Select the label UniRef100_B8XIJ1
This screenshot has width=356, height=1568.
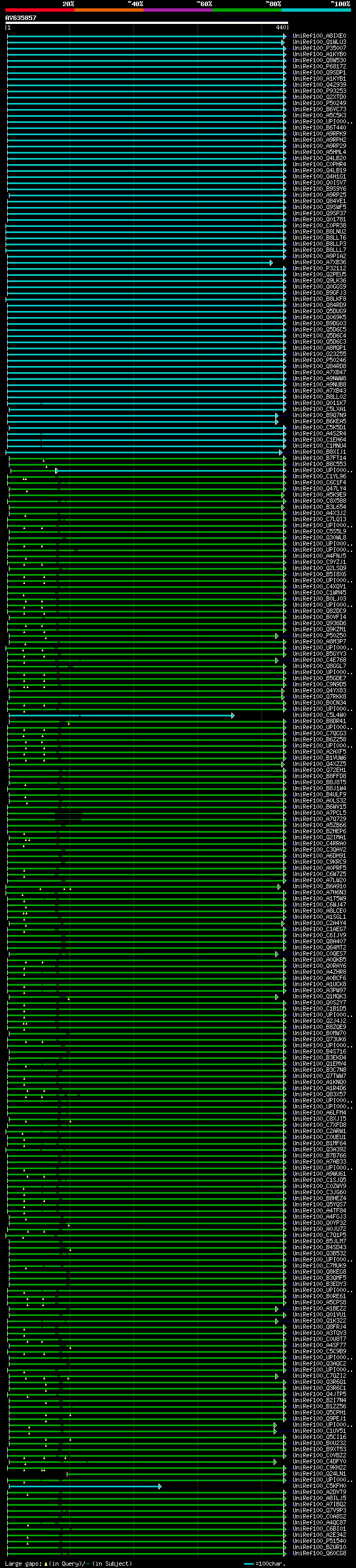(x=319, y=452)
